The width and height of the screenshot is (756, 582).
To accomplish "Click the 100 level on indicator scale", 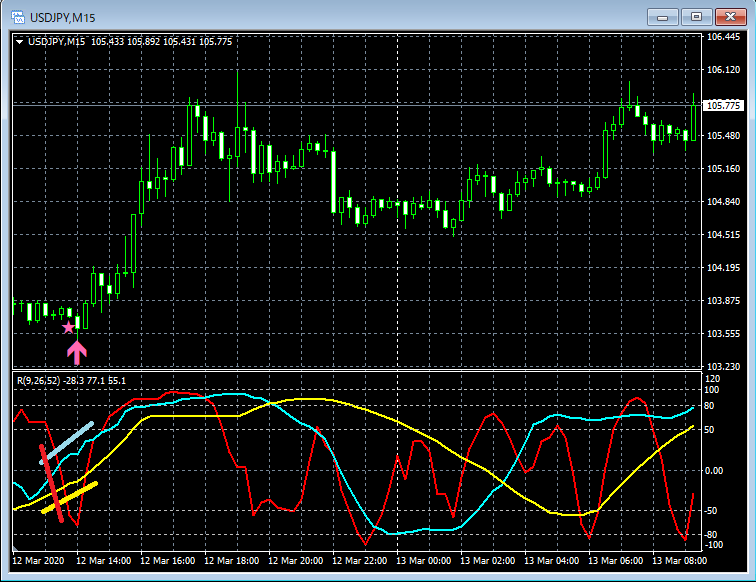I will click(x=712, y=390).
